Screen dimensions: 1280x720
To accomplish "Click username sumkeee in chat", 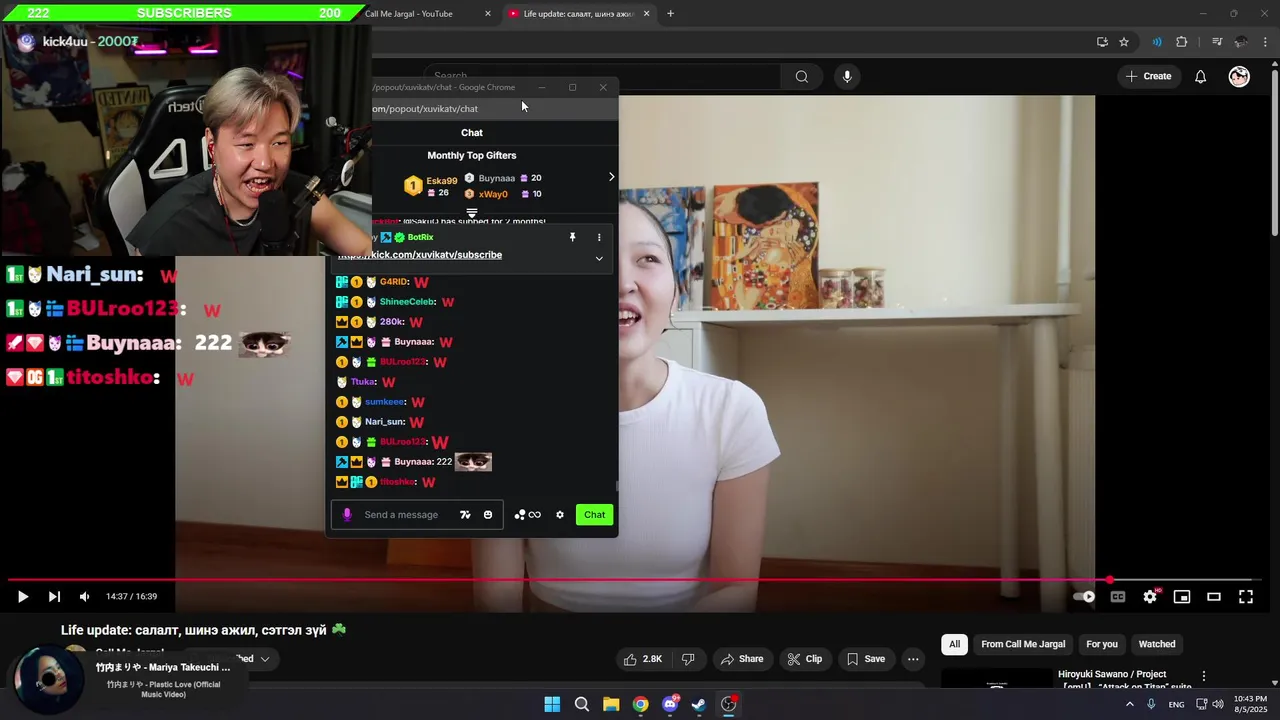I will point(383,402).
